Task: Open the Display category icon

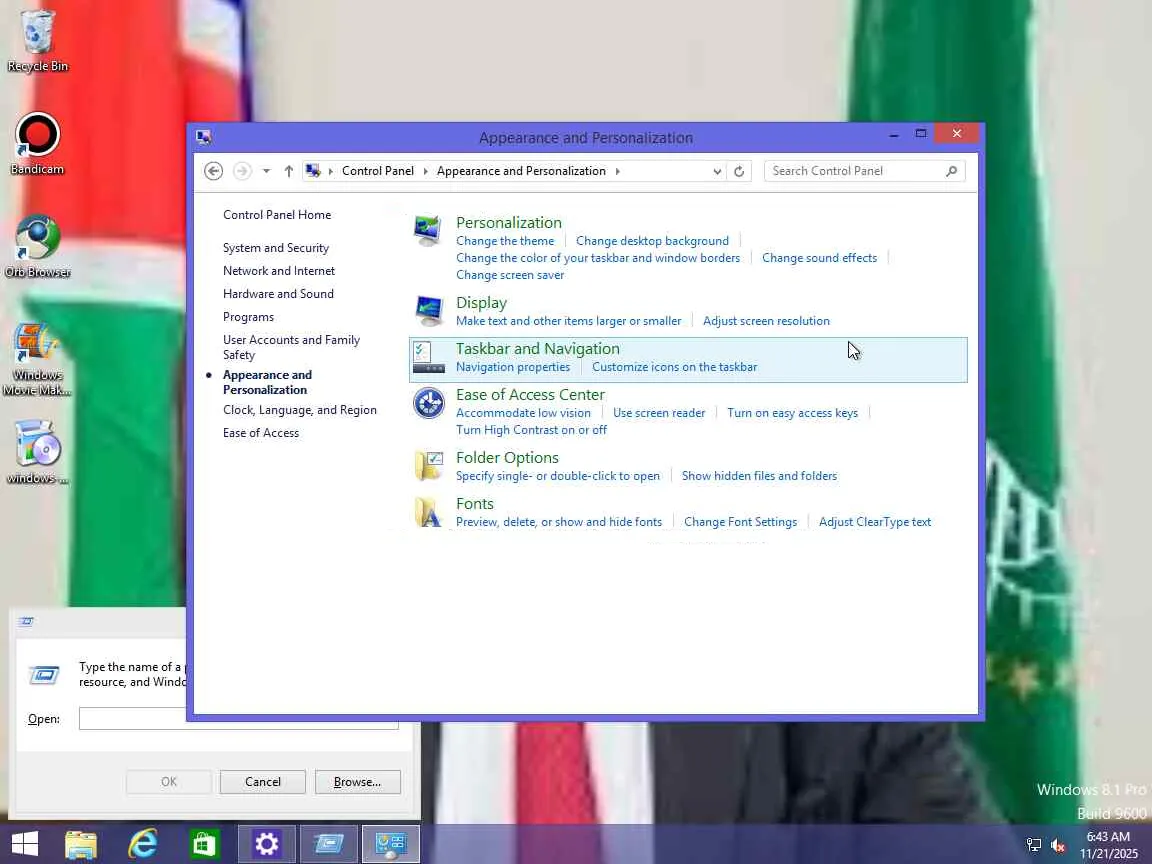Action: tap(428, 311)
